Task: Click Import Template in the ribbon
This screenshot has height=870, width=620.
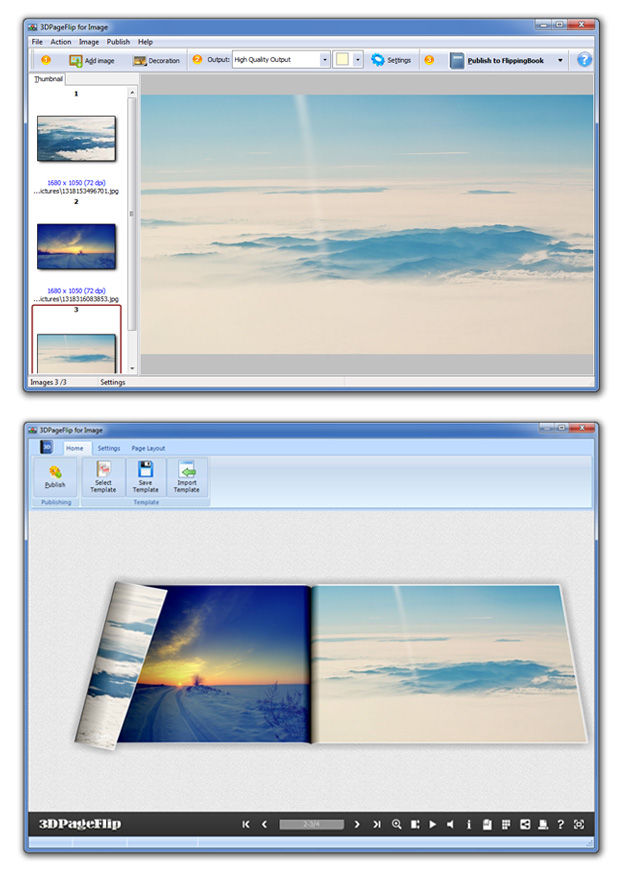Action: pyautogui.click(x=186, y=477)
